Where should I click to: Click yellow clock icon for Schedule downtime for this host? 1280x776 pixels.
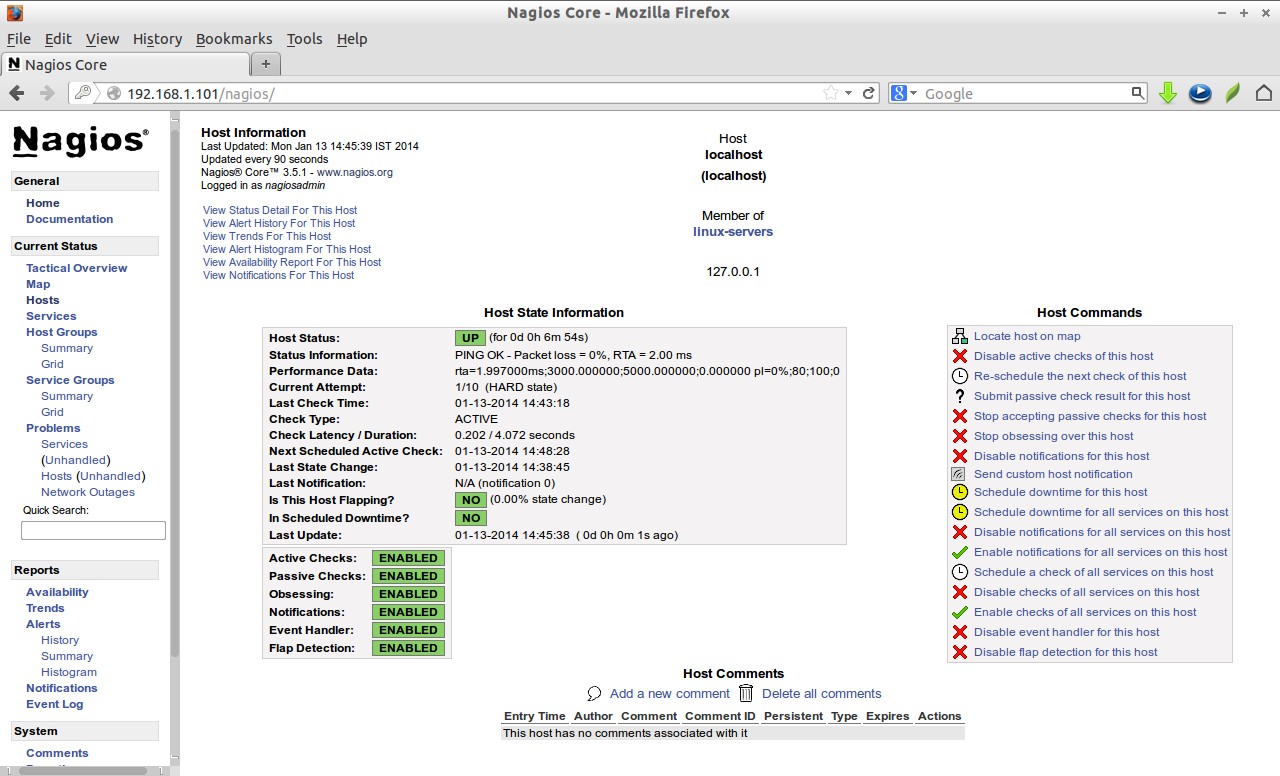click(960, 492)
